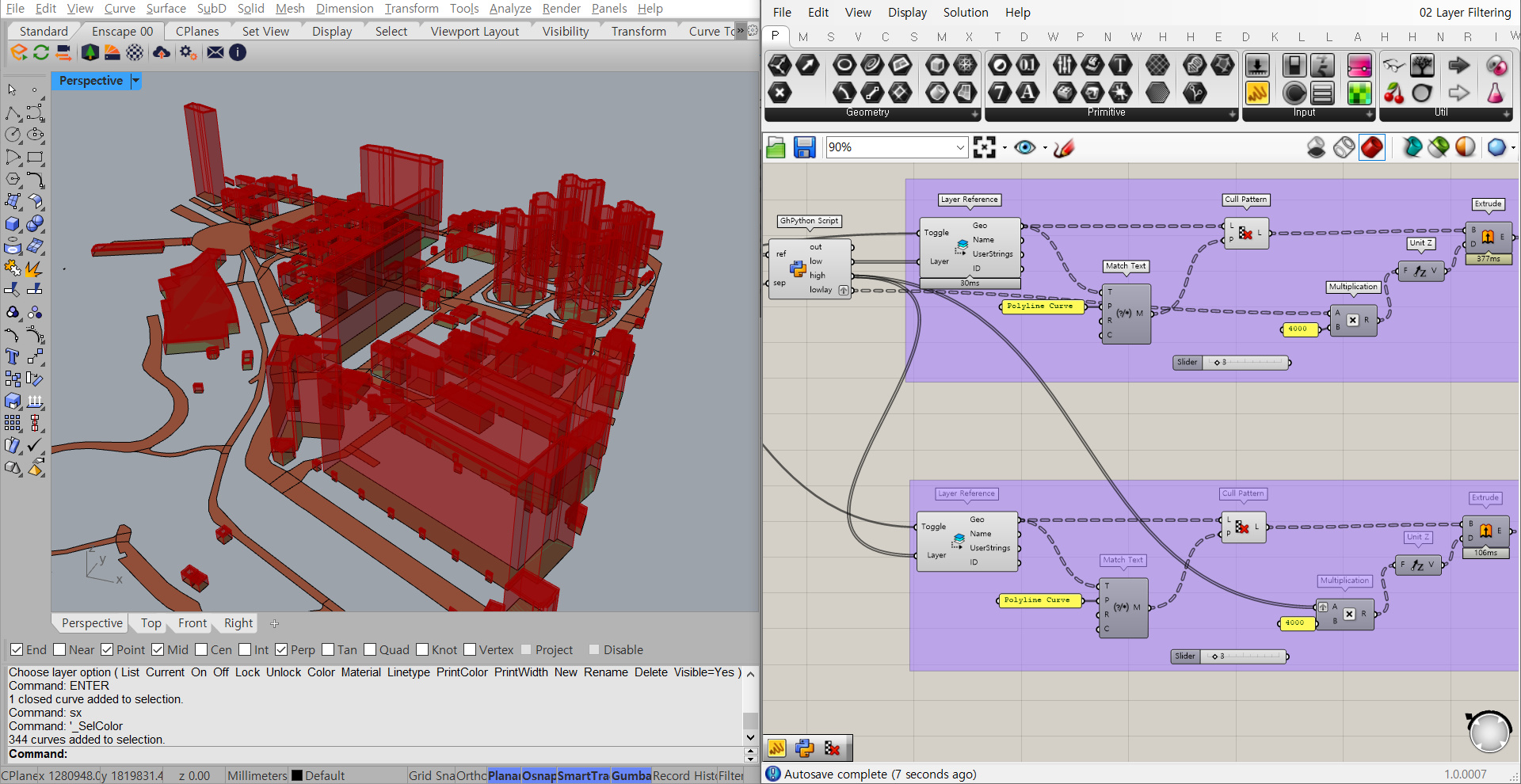
Task: Click Enscape synchronize views camera icon
Action: pyautogui.click(x=64, y=52)
